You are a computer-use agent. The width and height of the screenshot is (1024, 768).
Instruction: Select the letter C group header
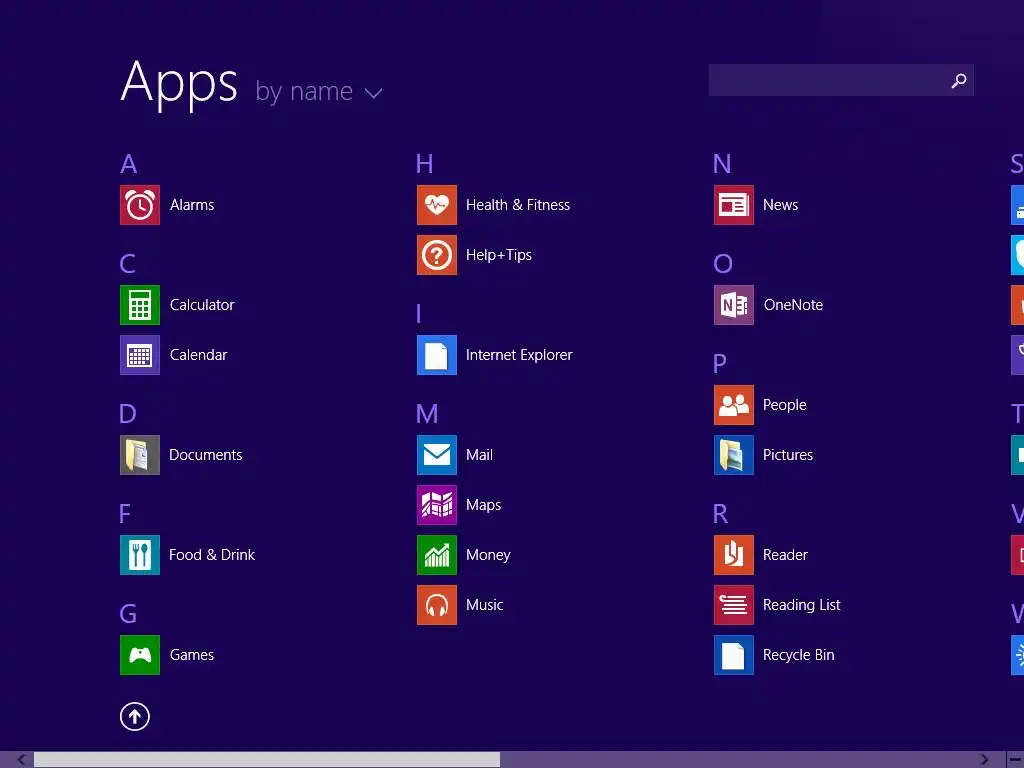click(x=128, y=264)
